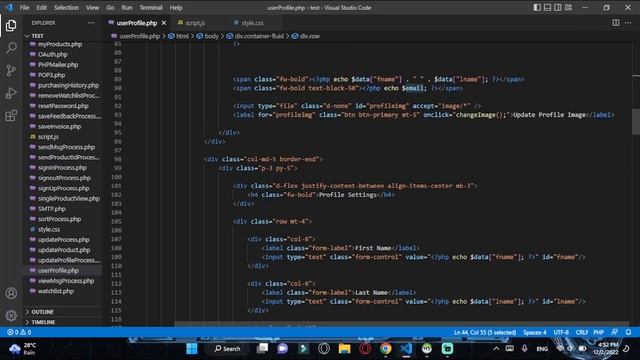Open Google Chrome from the taskbar
Screen dimensions: 640x360
pos(385,349)
